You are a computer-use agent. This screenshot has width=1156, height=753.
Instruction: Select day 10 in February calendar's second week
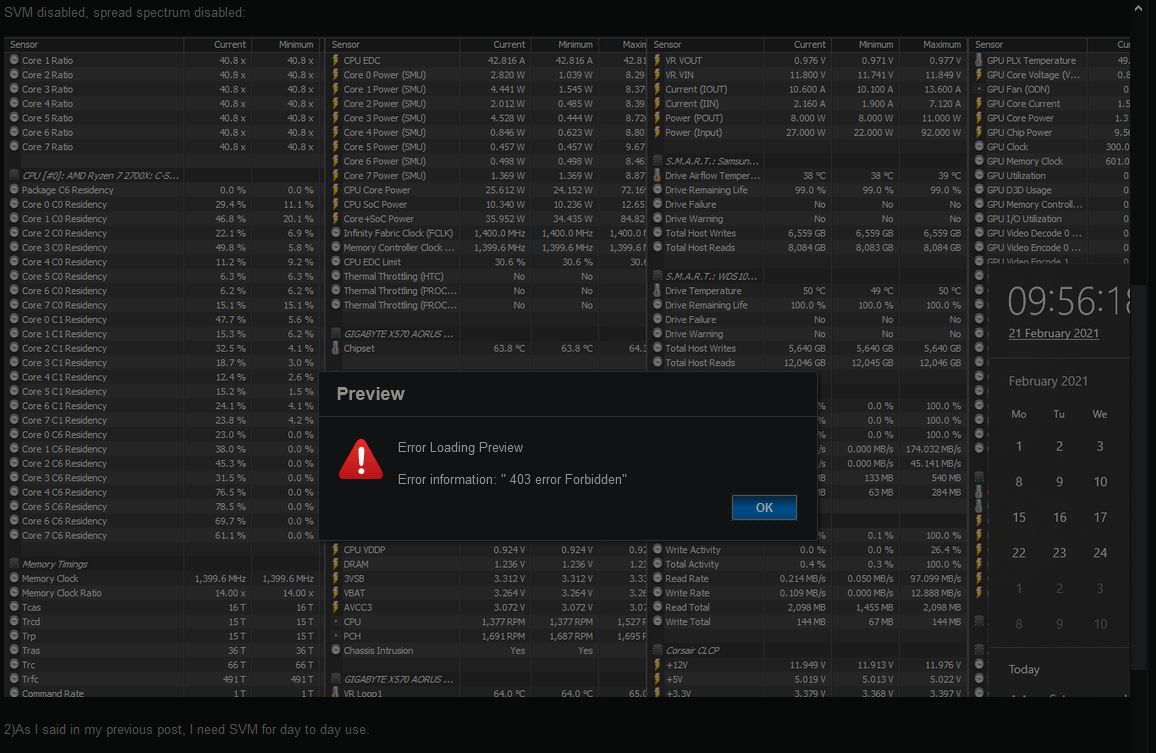[1100, 482]
